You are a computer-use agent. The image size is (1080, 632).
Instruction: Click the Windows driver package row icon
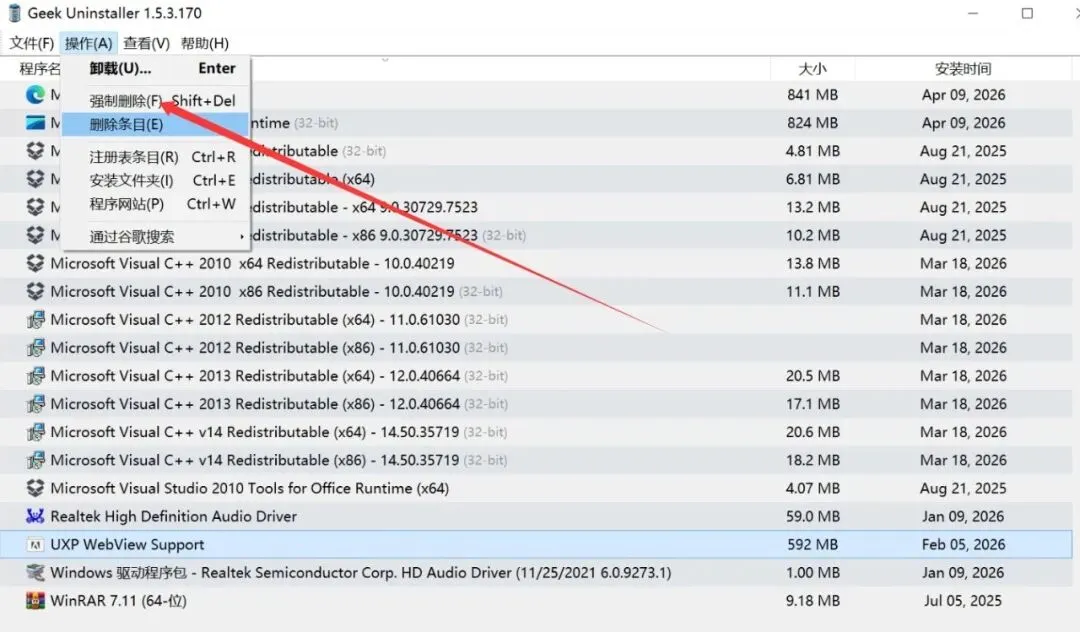point(35,573)
